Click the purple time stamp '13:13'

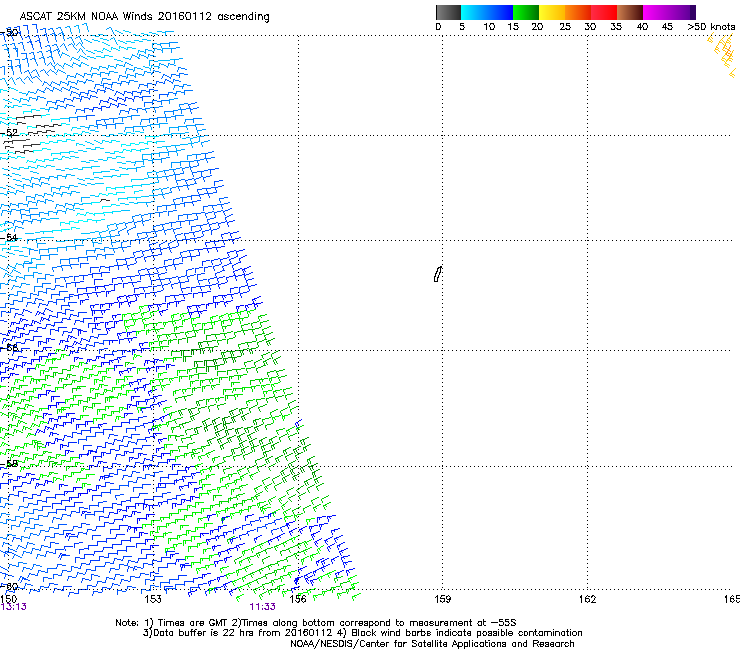click(x=14, y=607)
